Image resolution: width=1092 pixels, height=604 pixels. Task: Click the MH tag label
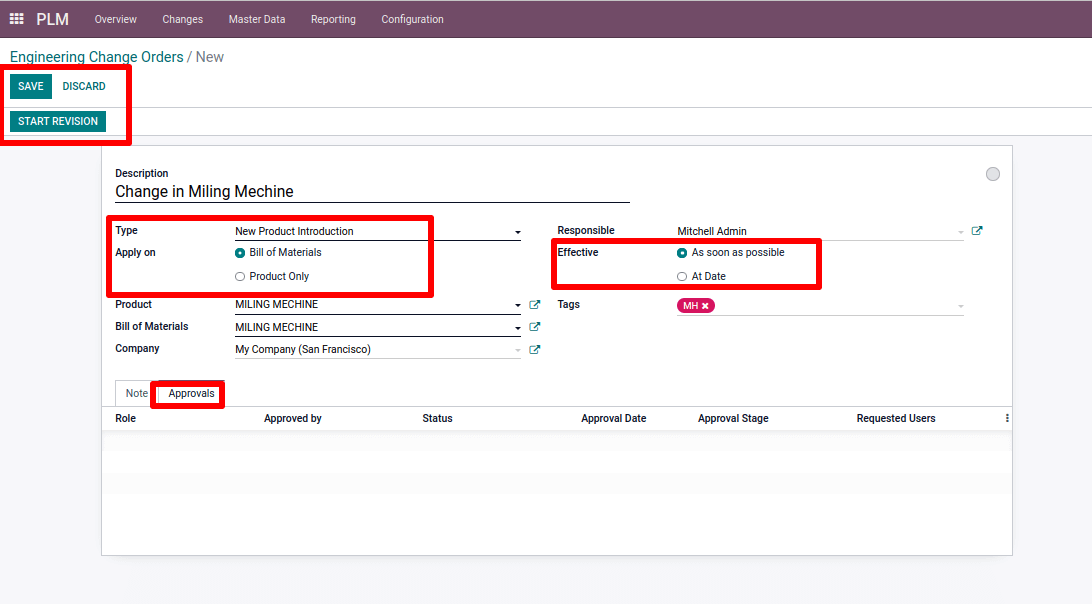(x=690, y=306)
